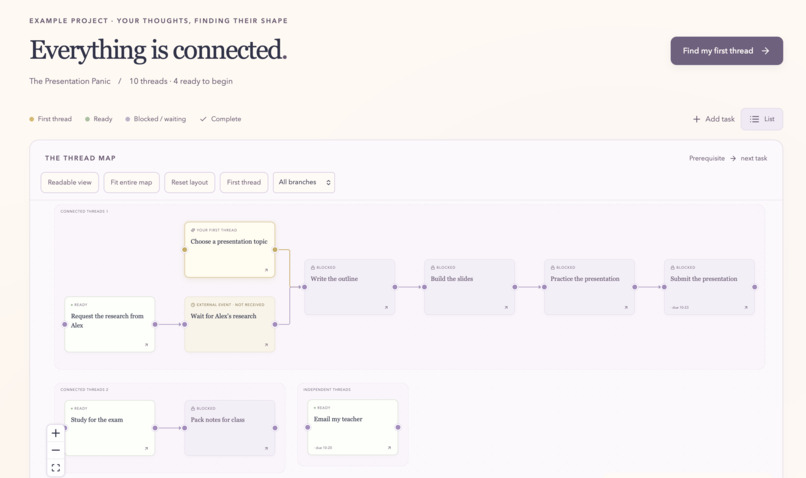Click the Reset layout button
Screen dimensions: 806x478
[189, 182]
